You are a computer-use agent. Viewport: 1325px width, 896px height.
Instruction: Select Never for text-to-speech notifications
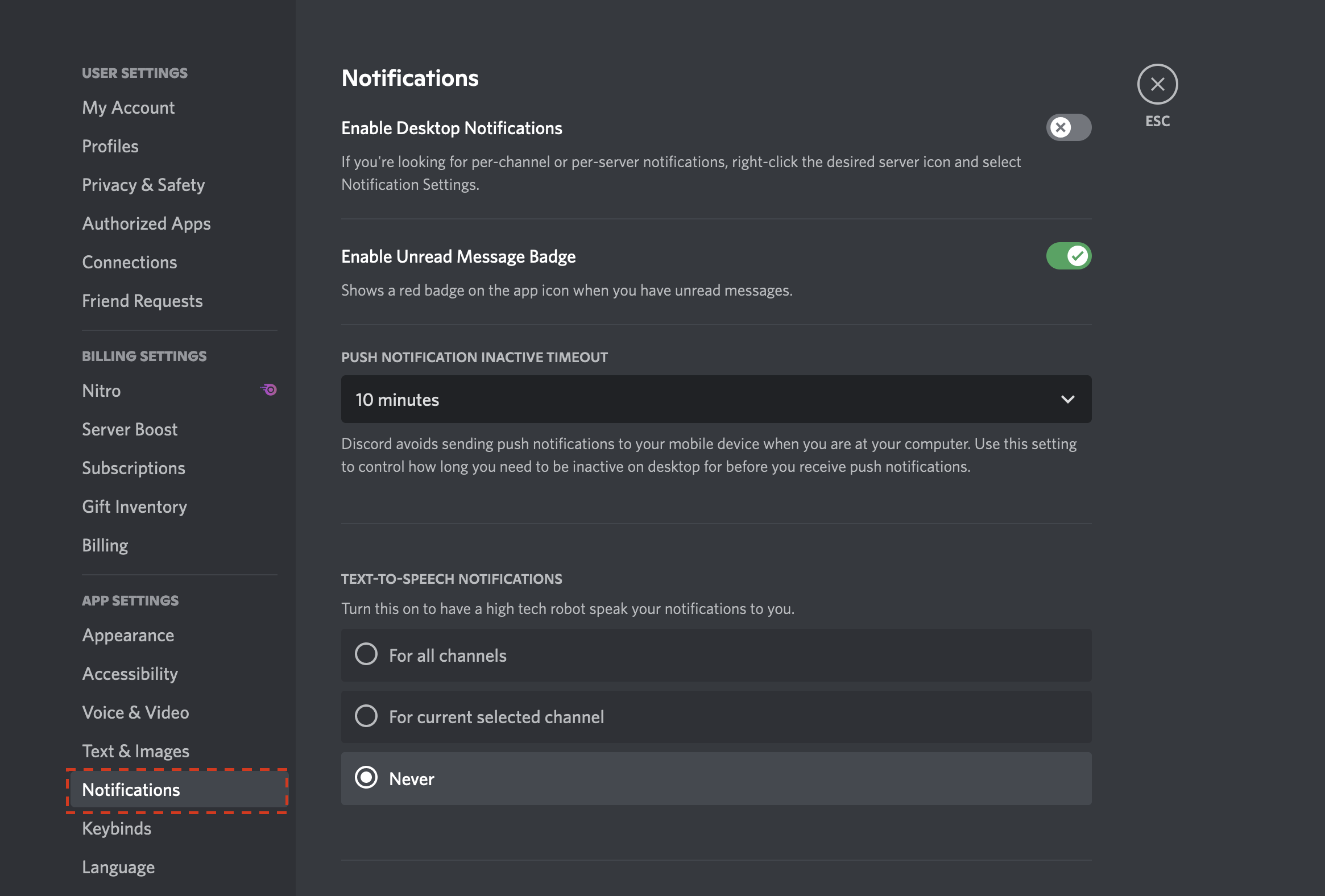(x=366, y=778)
